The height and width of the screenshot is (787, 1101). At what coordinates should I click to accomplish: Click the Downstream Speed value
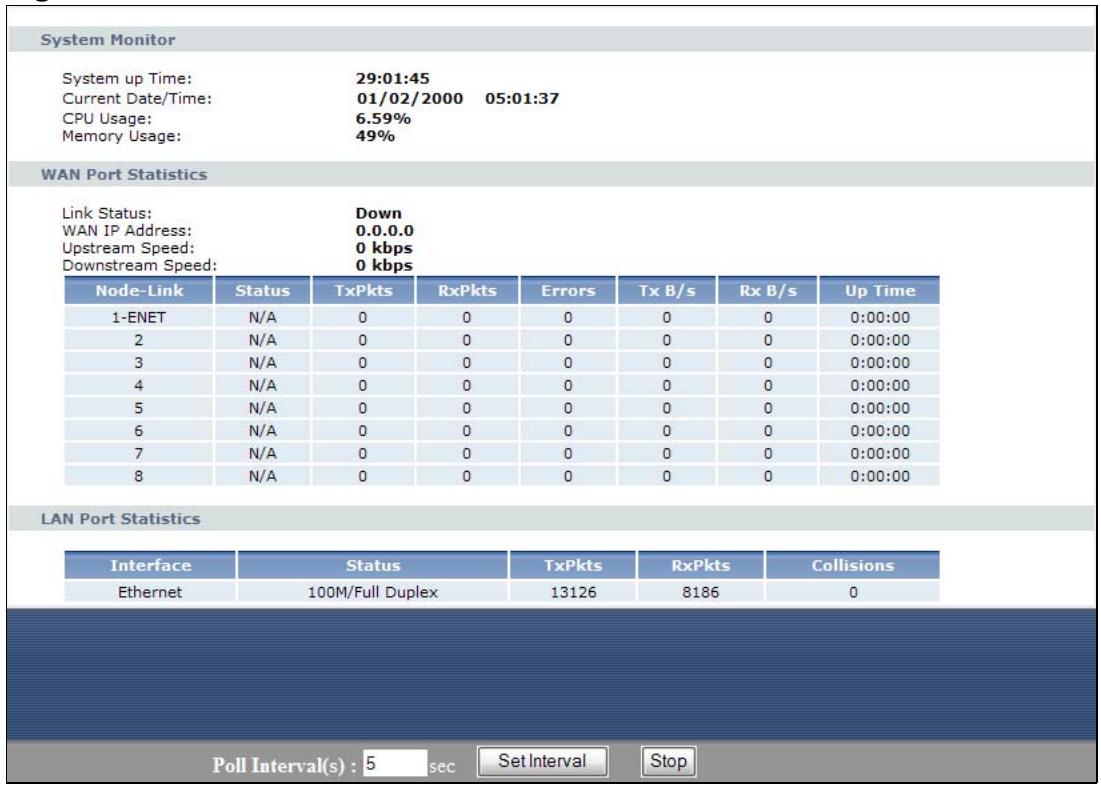pyautogui.click(x=384, y=265)
